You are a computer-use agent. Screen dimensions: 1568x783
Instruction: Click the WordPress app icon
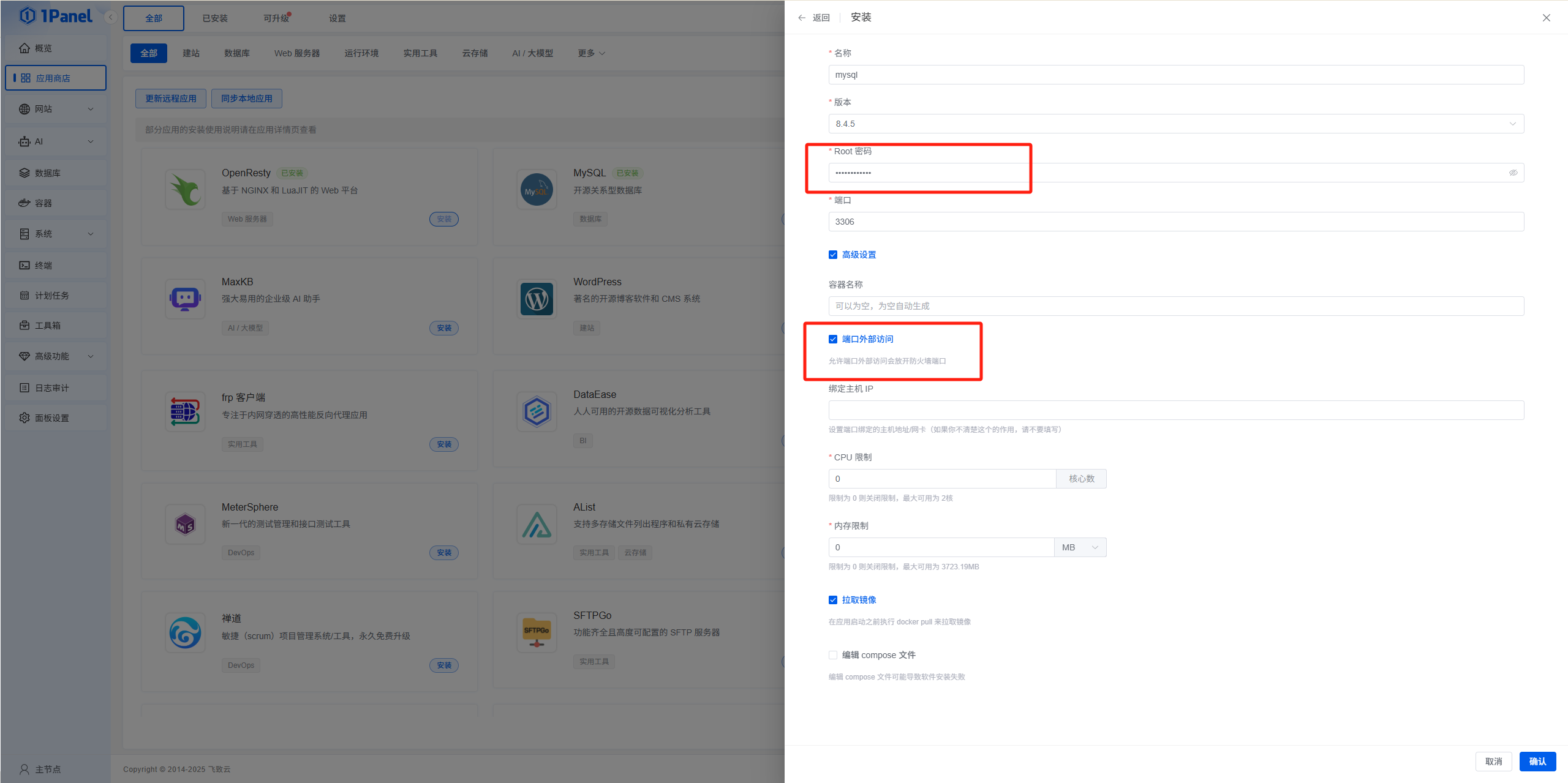tap(537, 299)
